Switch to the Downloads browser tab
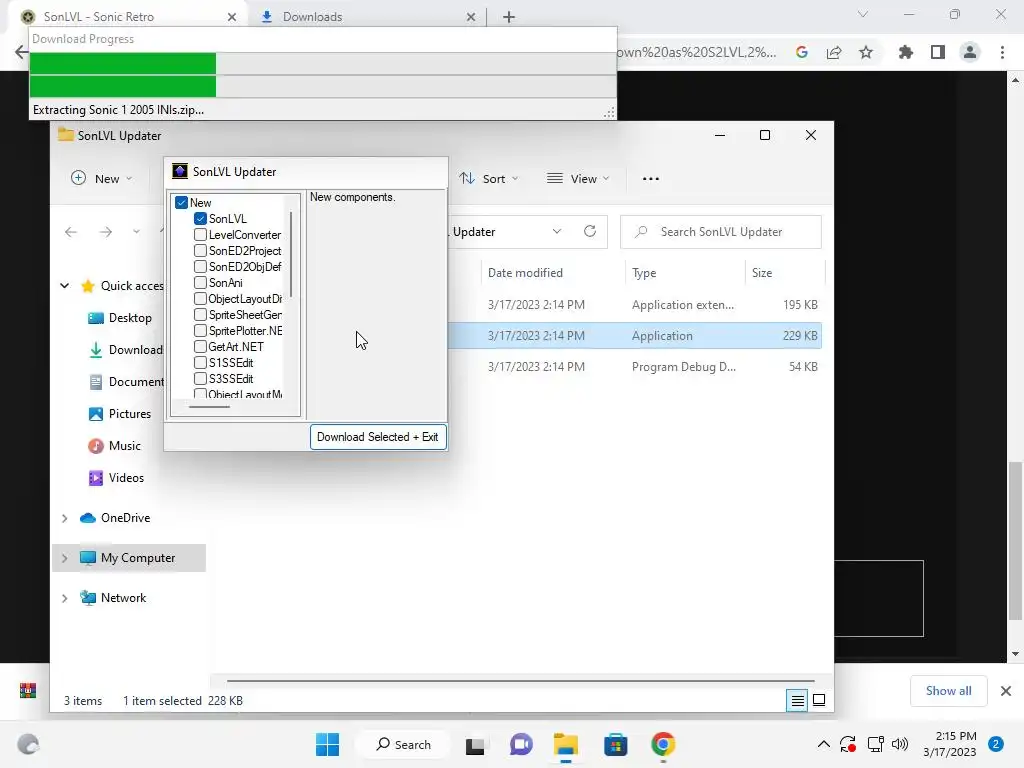This screenshot has width=1024, height=768. pyautogui.click(x=366, y=17)
